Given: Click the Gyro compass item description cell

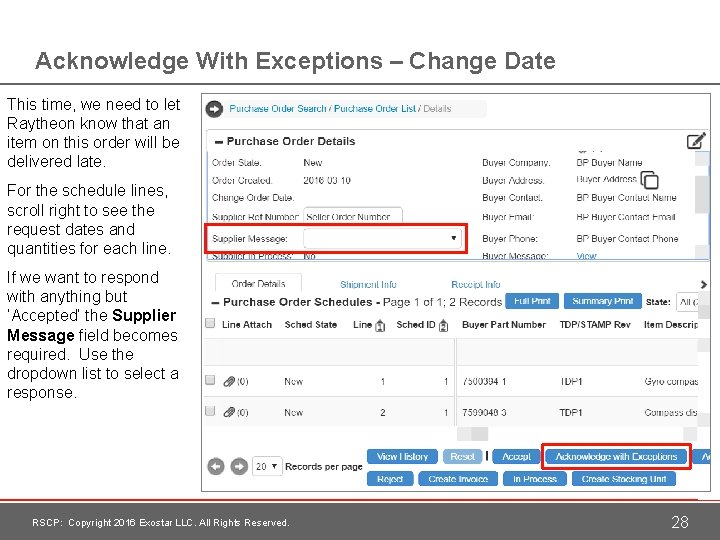Looking at the screenshot, I should [x=671, y=382].
